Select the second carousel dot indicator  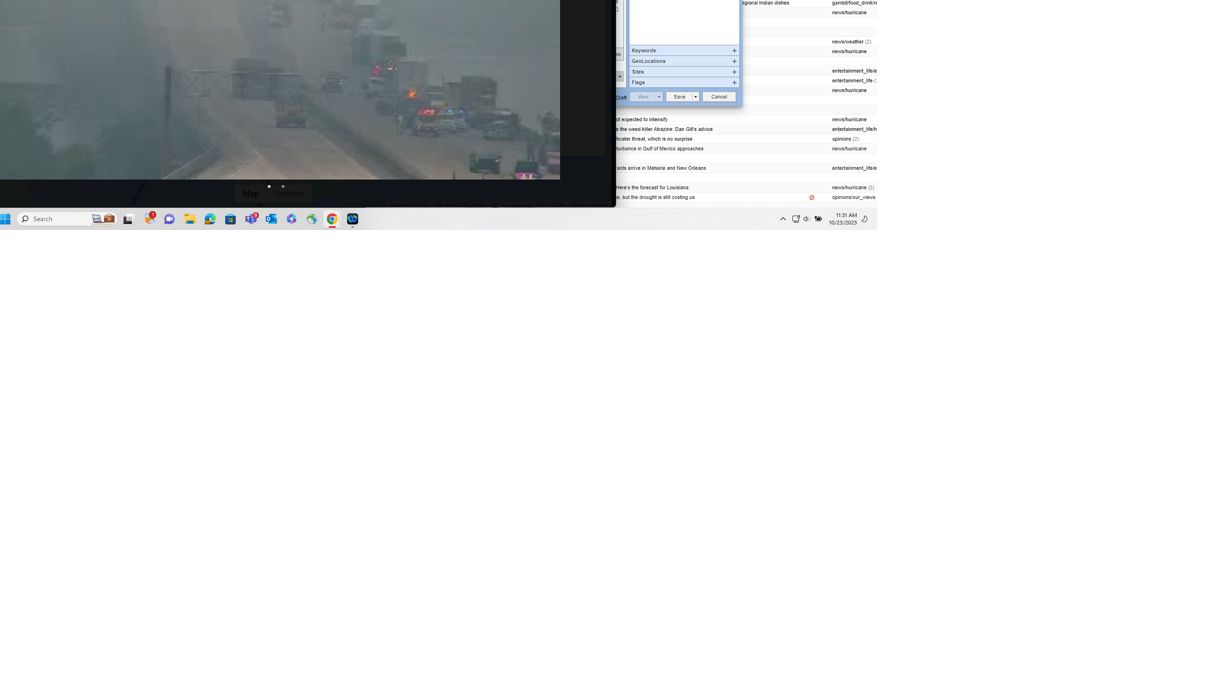[x=283, y=186]
